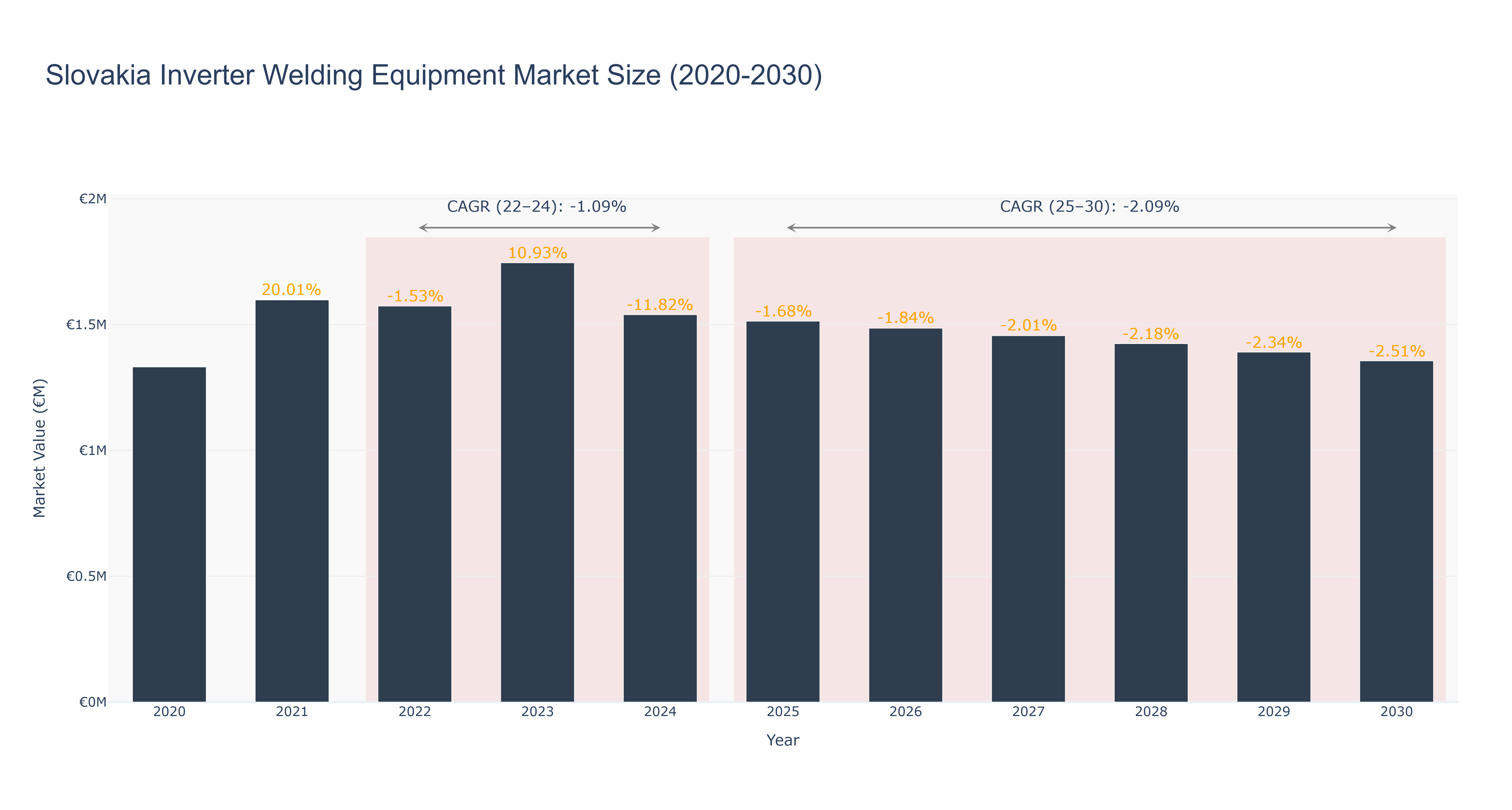Image resolution: width=1512 pixels, height=810 pixels.
Task: Click the 2023 market value bar
Action: tap(538, 482)
